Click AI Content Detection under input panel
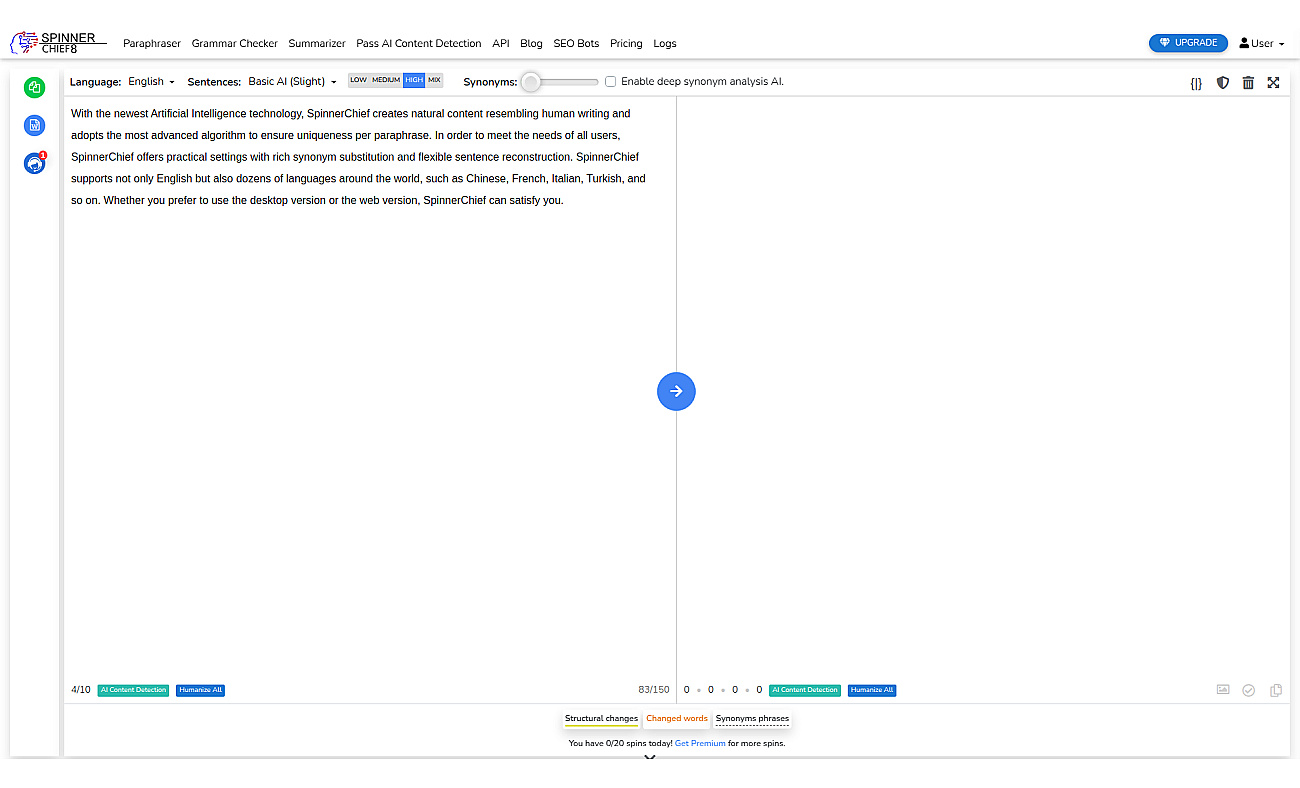This screenshot has width=1300, height=788. tap(134, 690)
